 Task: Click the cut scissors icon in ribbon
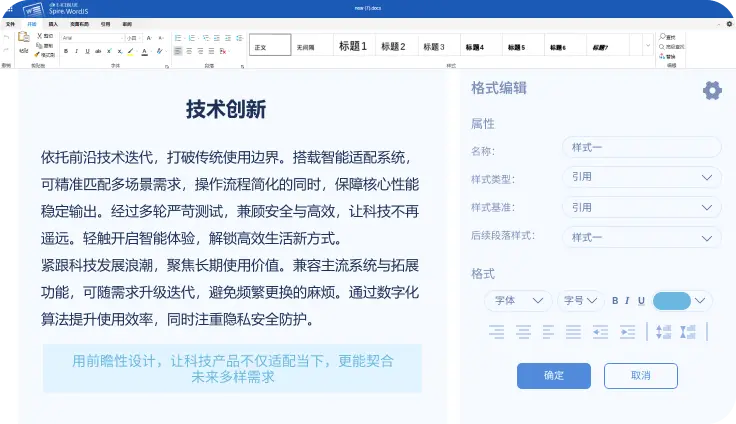point(40,36)
